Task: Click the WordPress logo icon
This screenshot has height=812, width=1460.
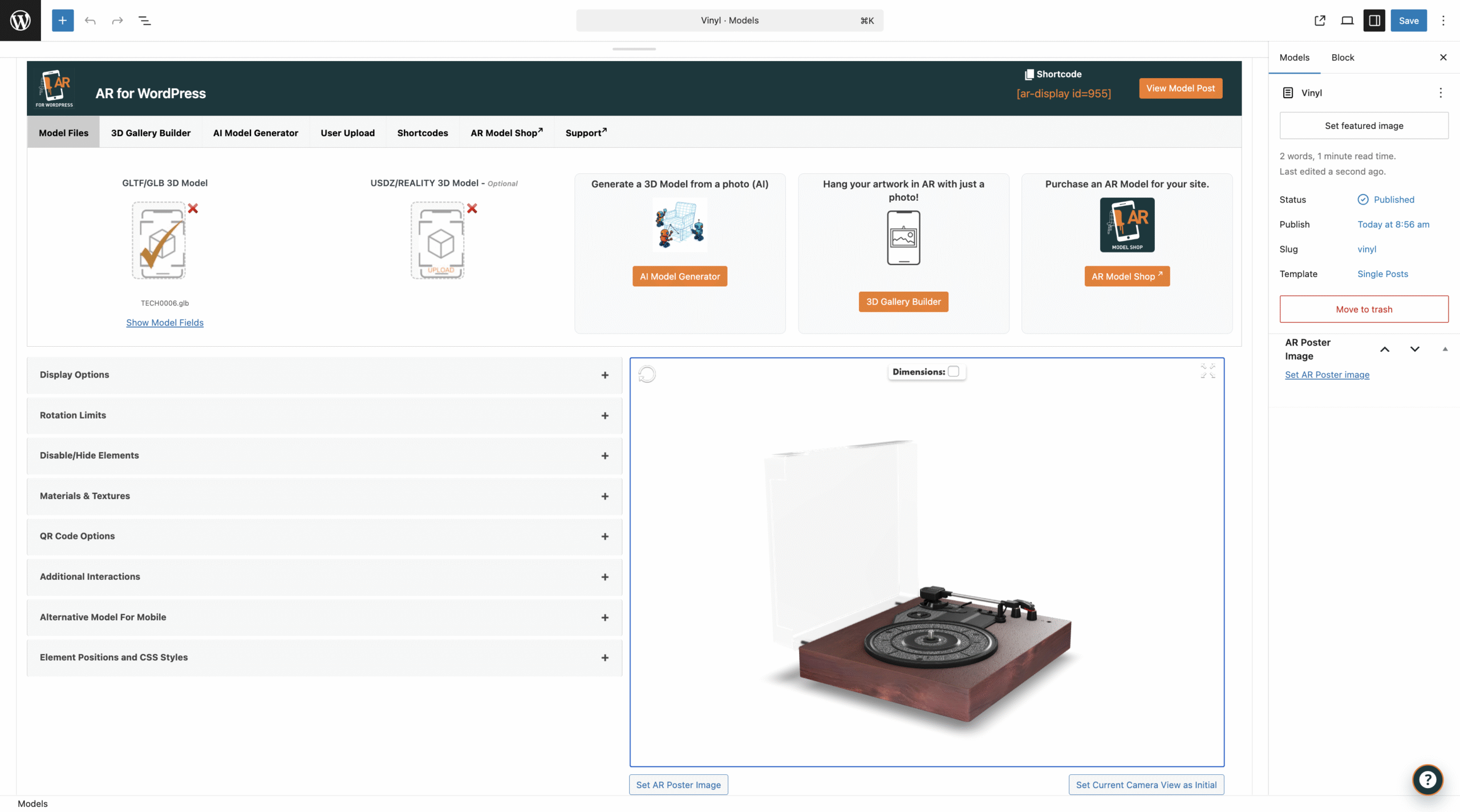Action: pyautogui.click(x=21, y=21)
